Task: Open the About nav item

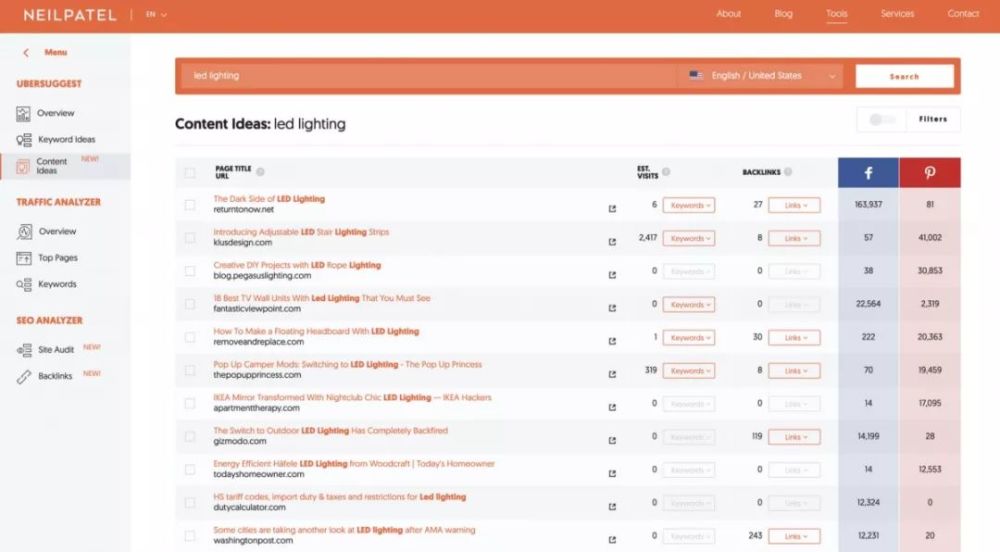Action: coord(728,13)
